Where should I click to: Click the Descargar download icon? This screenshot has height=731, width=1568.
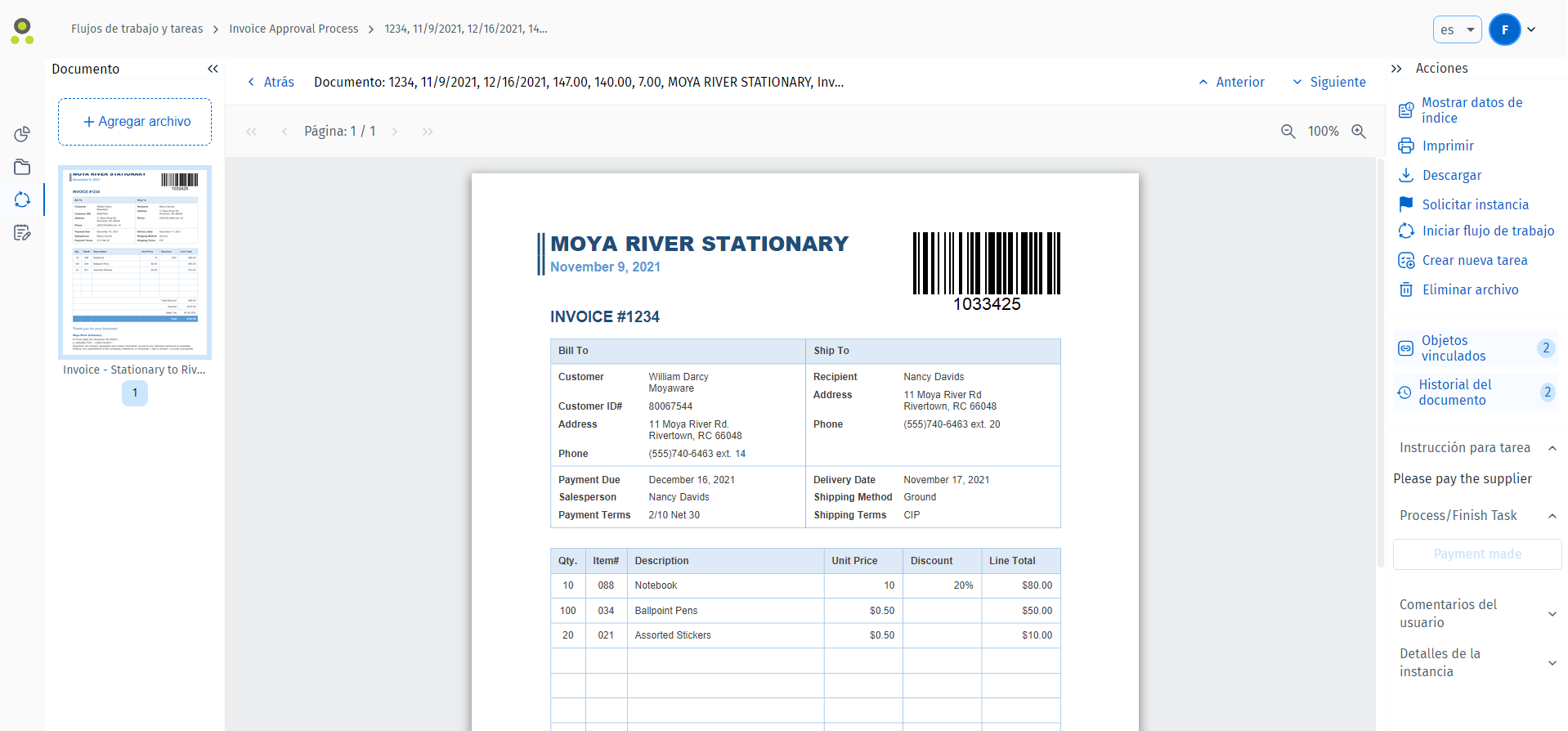(1406, 175)
